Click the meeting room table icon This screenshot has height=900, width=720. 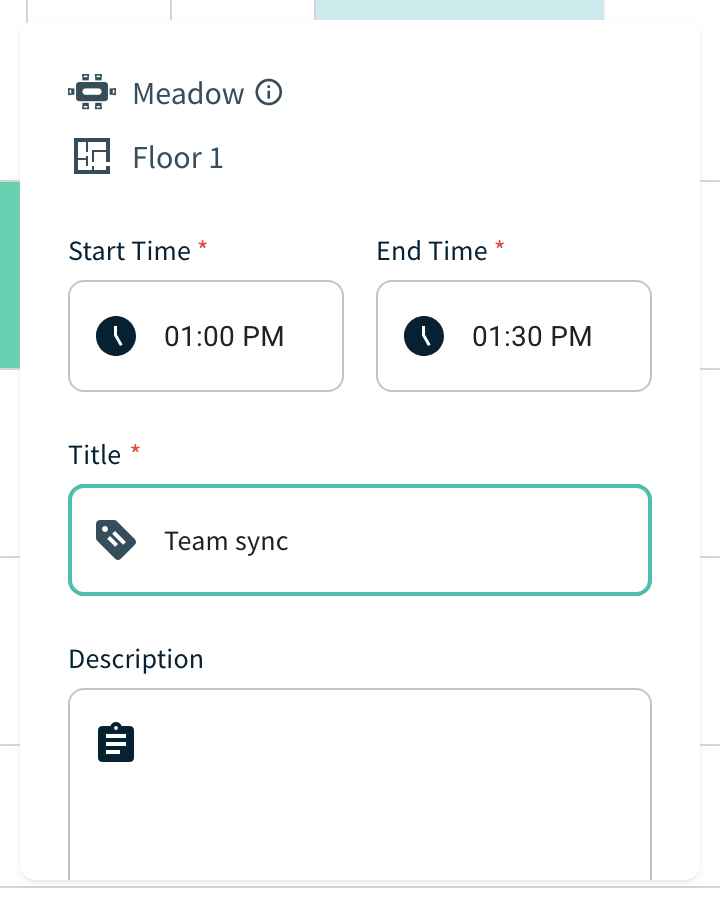point(92,91)
